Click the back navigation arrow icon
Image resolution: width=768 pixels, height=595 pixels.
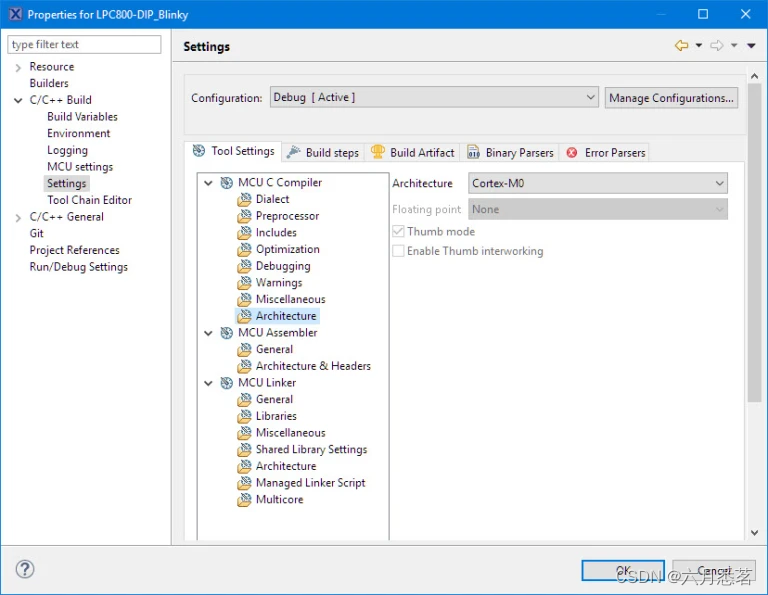681,46
